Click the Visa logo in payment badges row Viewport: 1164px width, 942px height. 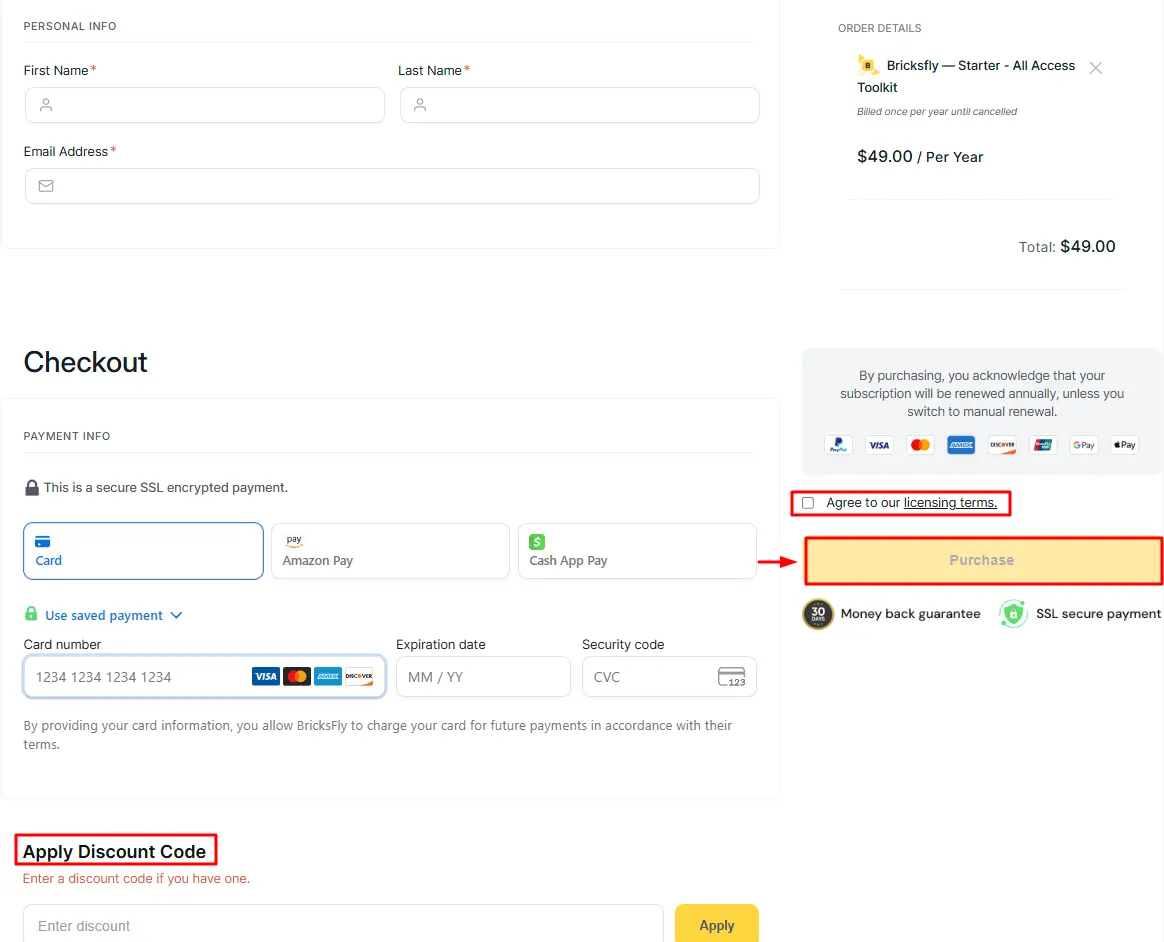pyautogui.click(x=879, y=445)
